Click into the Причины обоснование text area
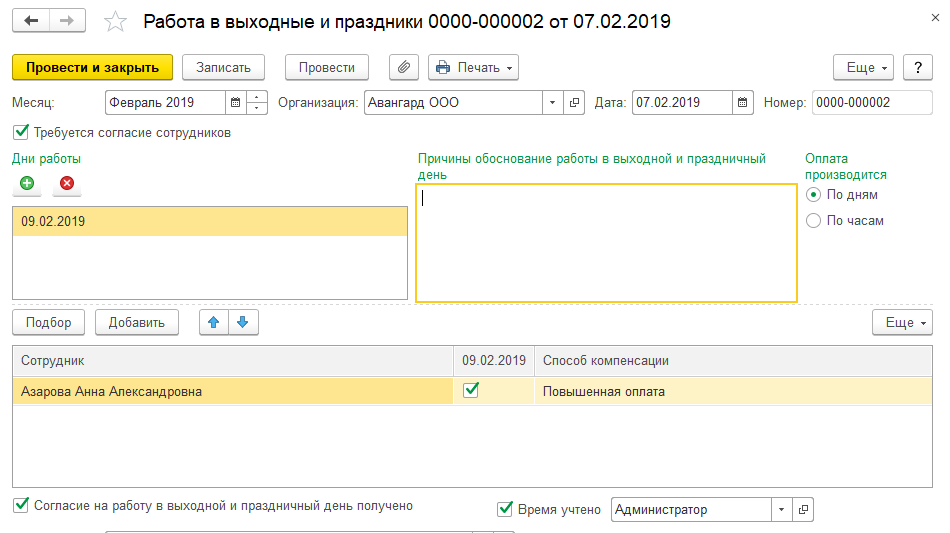The height and width of the screenshot is (533, 950). tap(606, 243)
